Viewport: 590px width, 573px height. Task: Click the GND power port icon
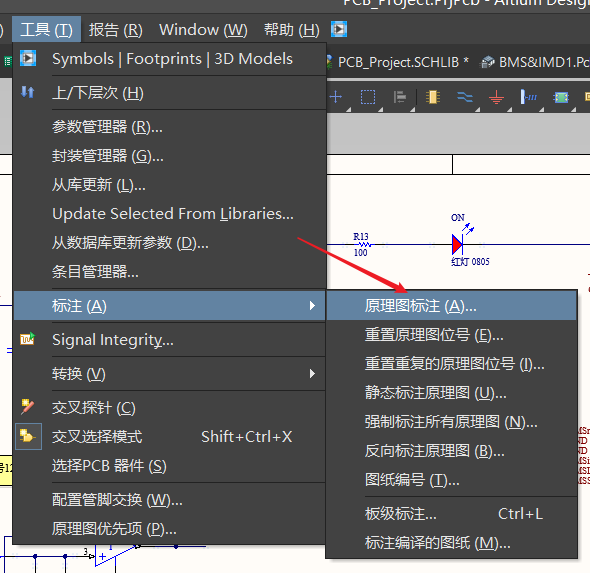496,97
